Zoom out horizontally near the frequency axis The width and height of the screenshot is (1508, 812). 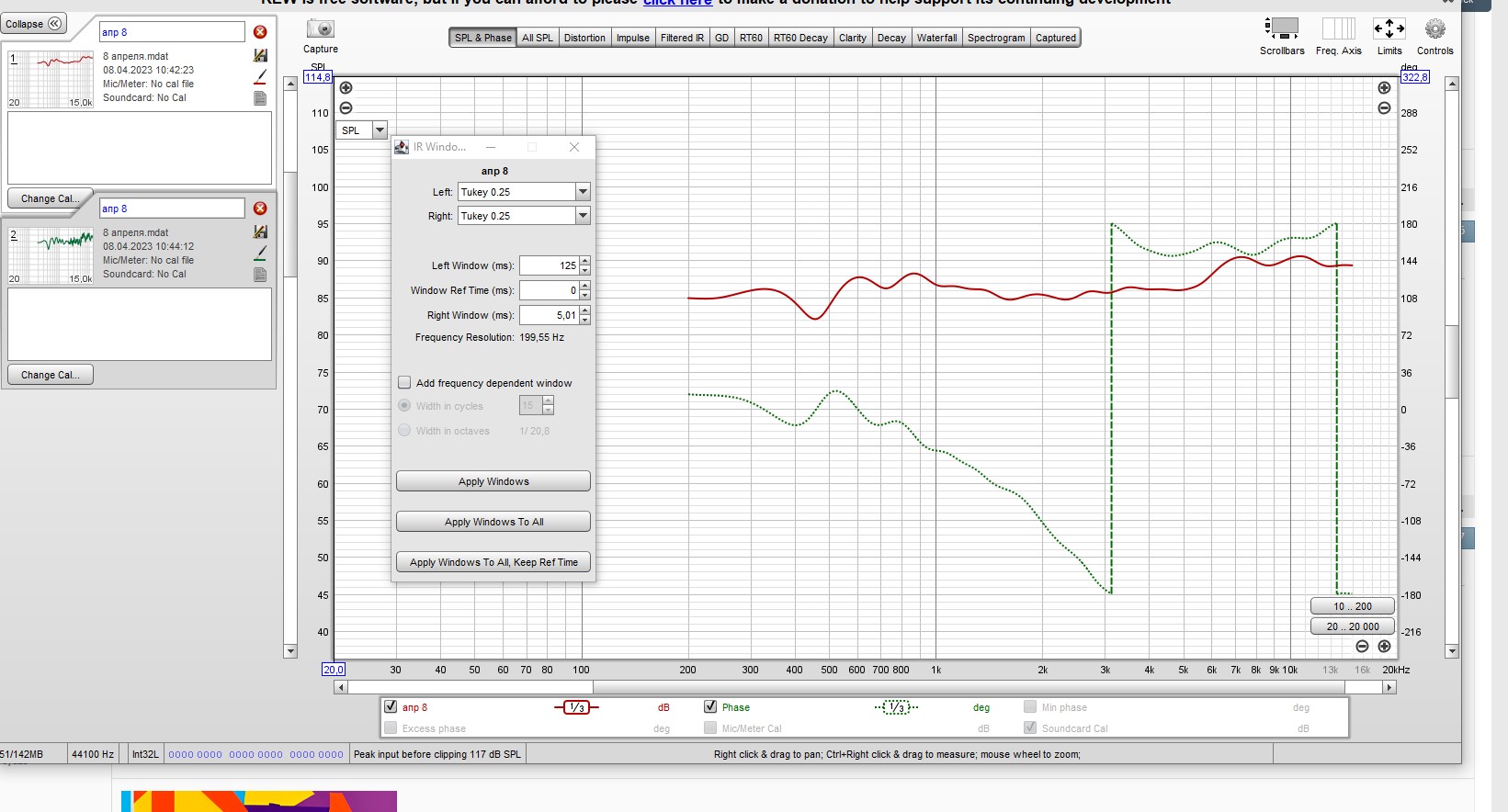[1363, 646]
